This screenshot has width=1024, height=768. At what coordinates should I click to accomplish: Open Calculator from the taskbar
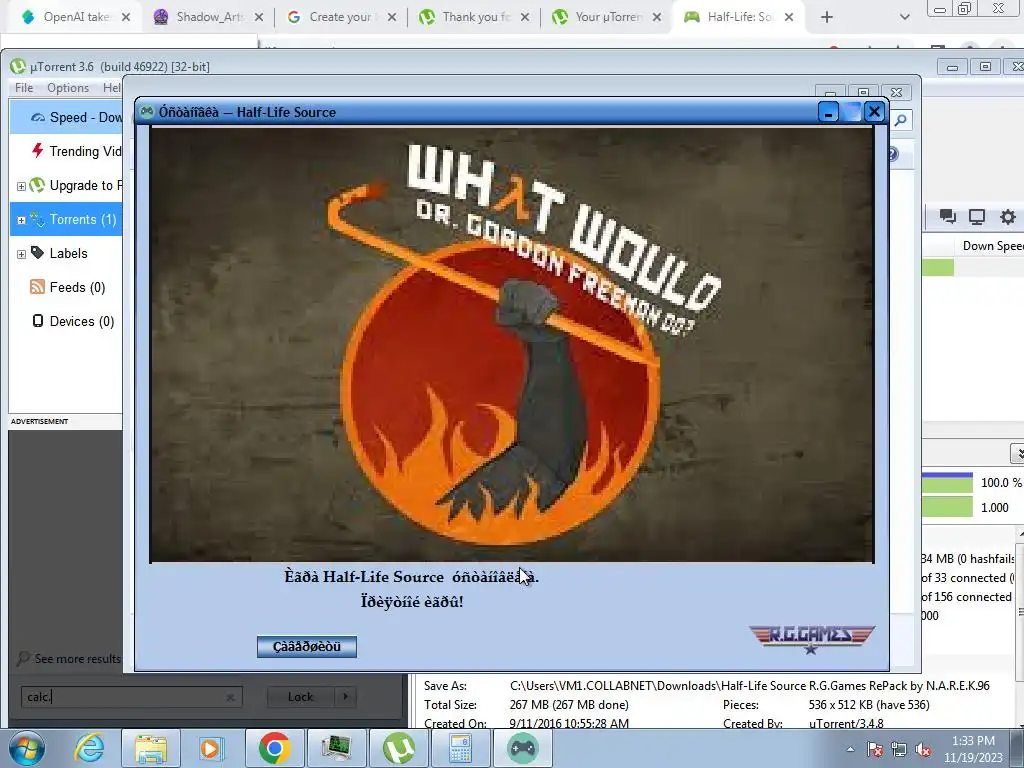(460, 748)
